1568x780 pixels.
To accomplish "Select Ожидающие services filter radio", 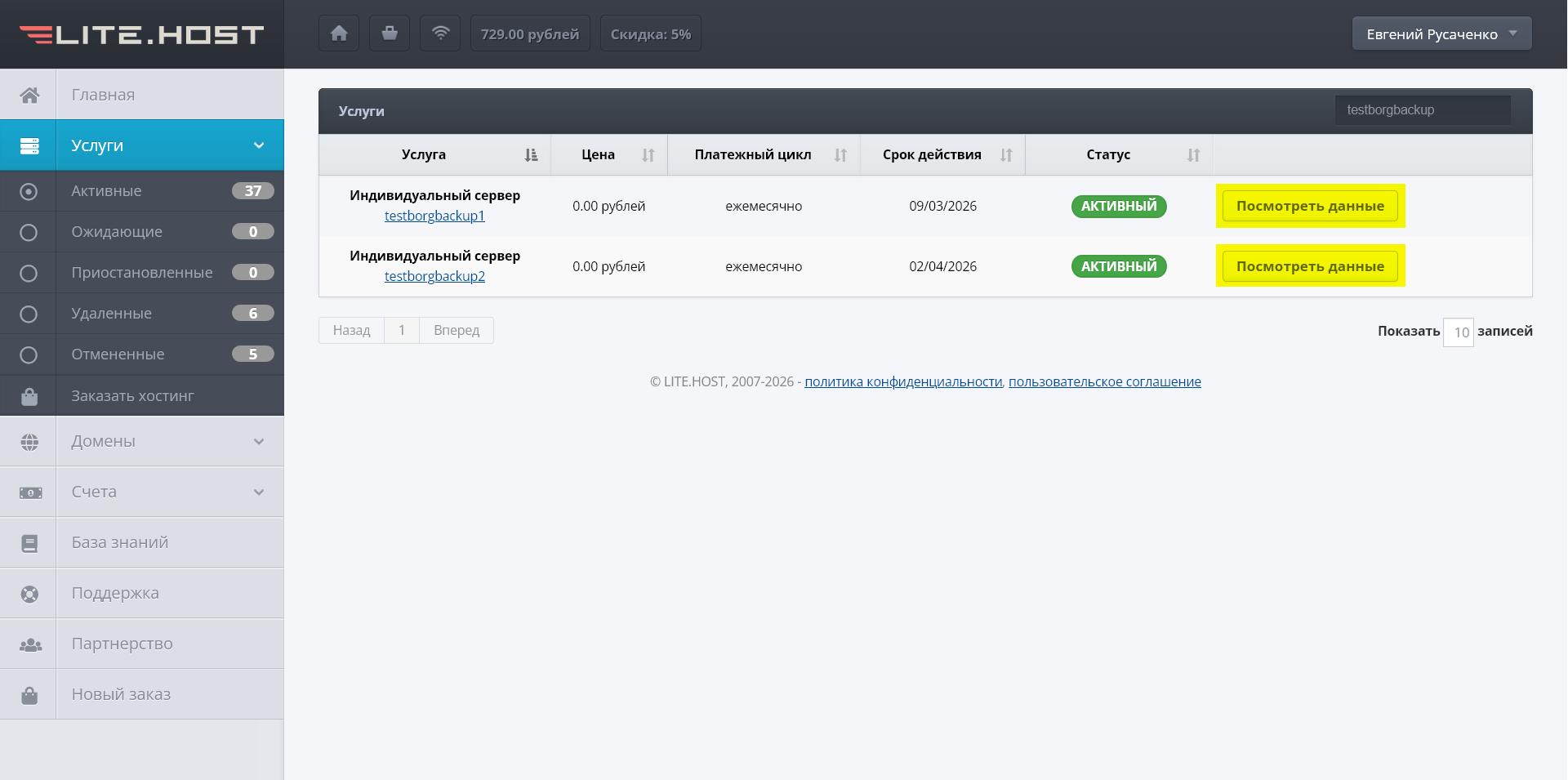I will tap(29, 232).
